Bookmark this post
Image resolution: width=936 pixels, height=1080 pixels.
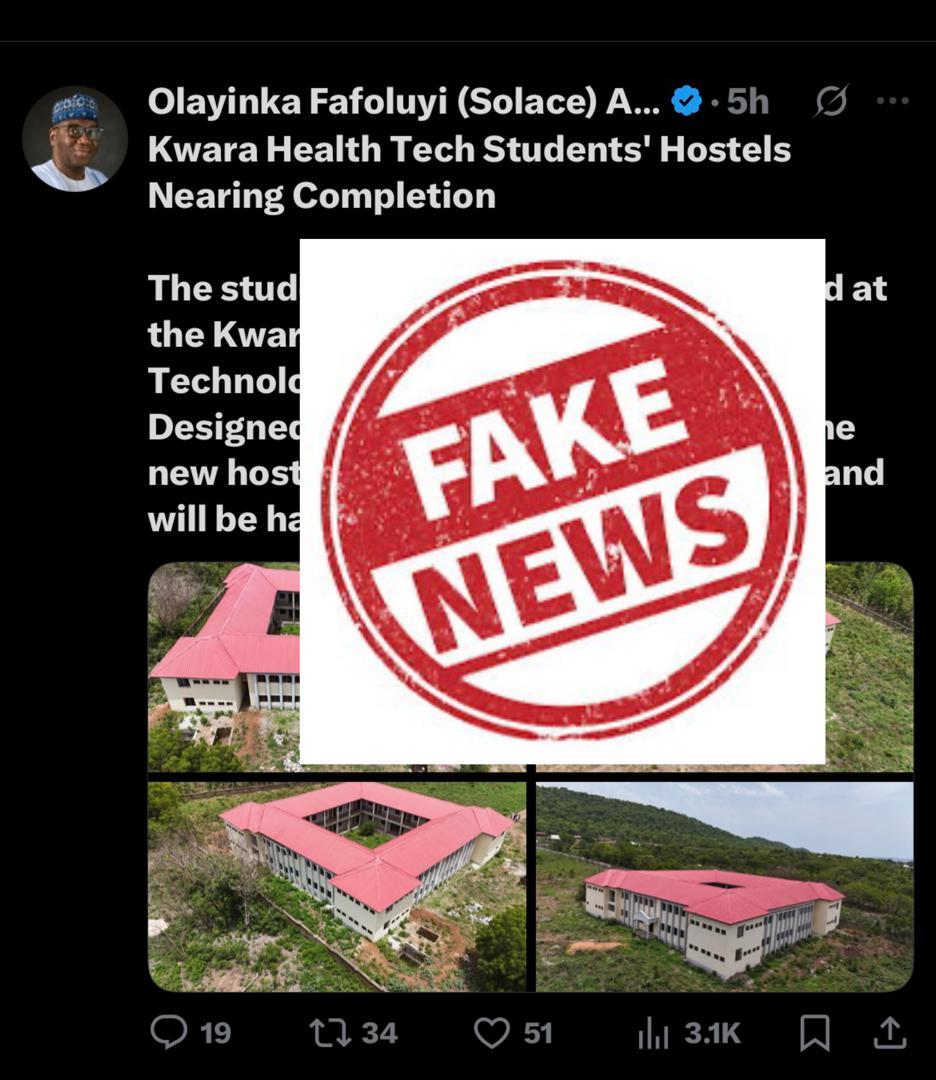[815, 1033]
